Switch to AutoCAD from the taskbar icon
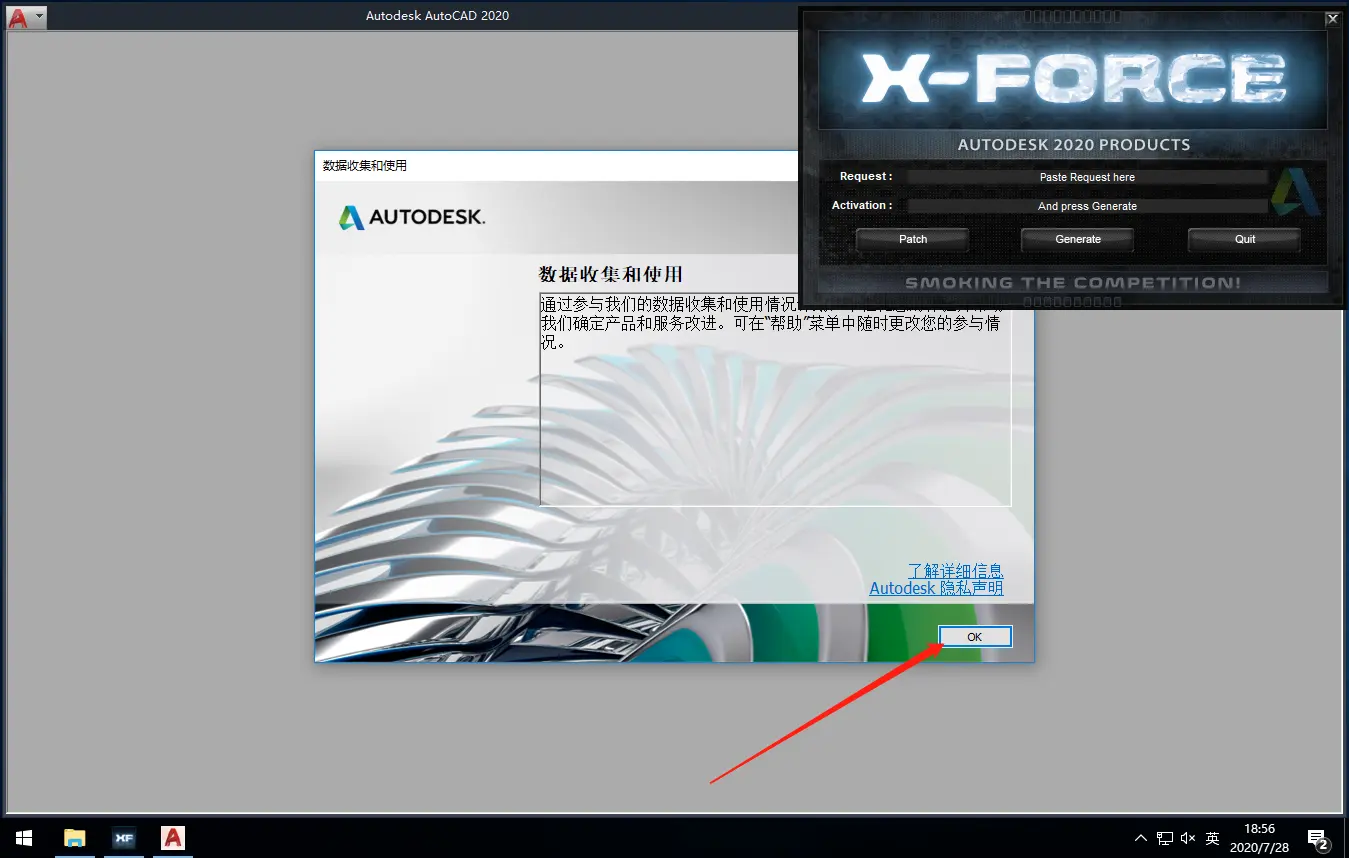Viewport: 1349px width, 858px height. pos(174,838)
